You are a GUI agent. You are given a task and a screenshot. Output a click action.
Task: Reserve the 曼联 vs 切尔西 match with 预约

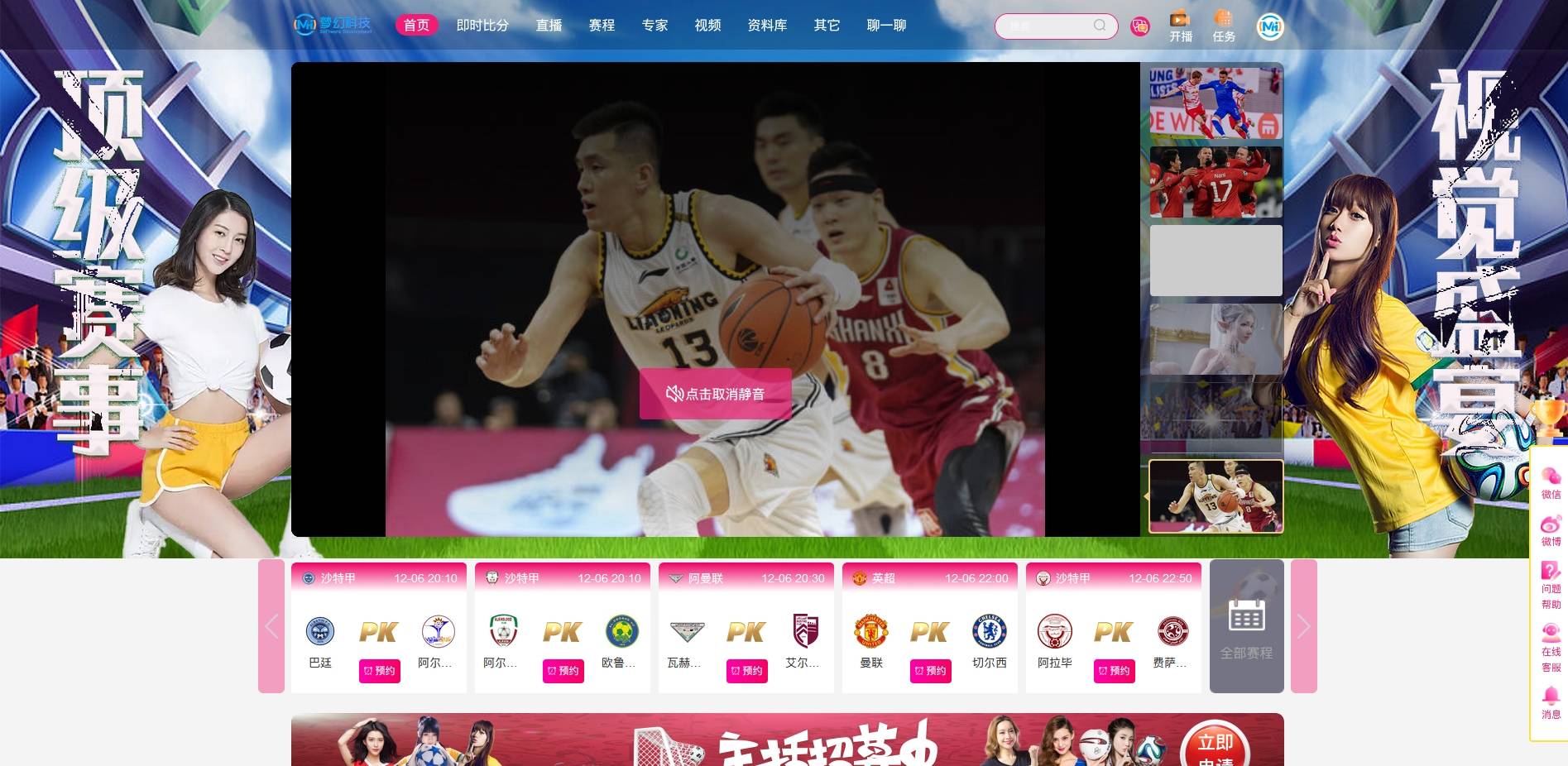930,671
